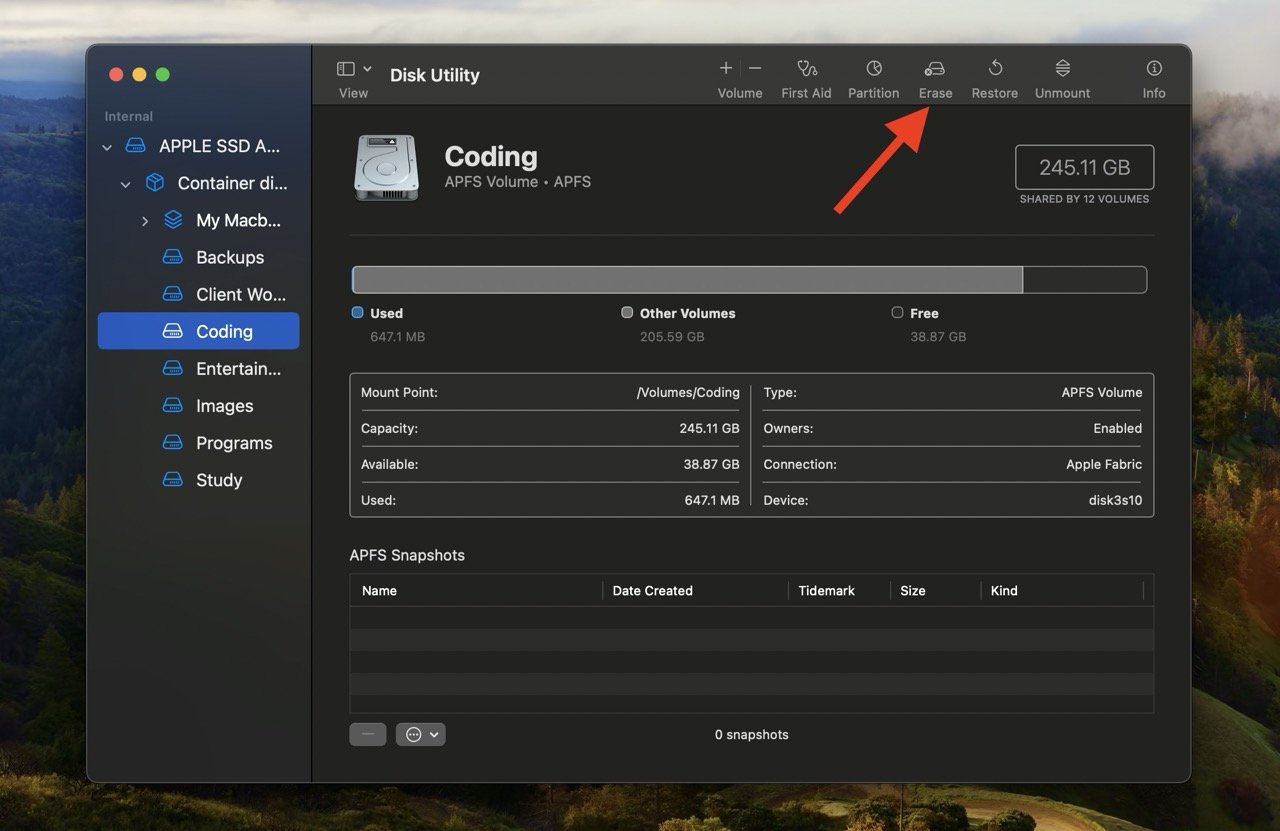1280x831 pixels.
Task: Expand the My Macbook volume group
Action: point(144,221)
